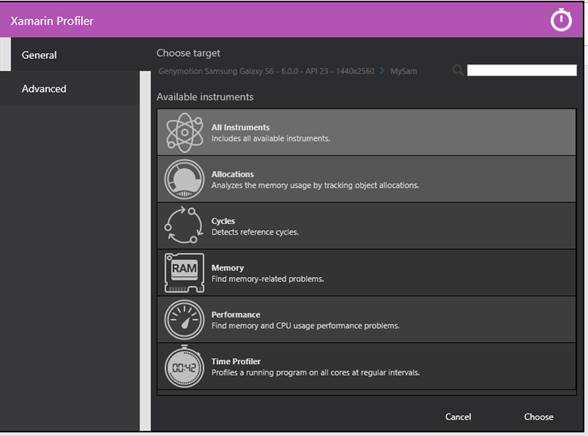Click the 'Available instruments' heading
Viewport: 588px width, 436px height.
tap(205, 97)
